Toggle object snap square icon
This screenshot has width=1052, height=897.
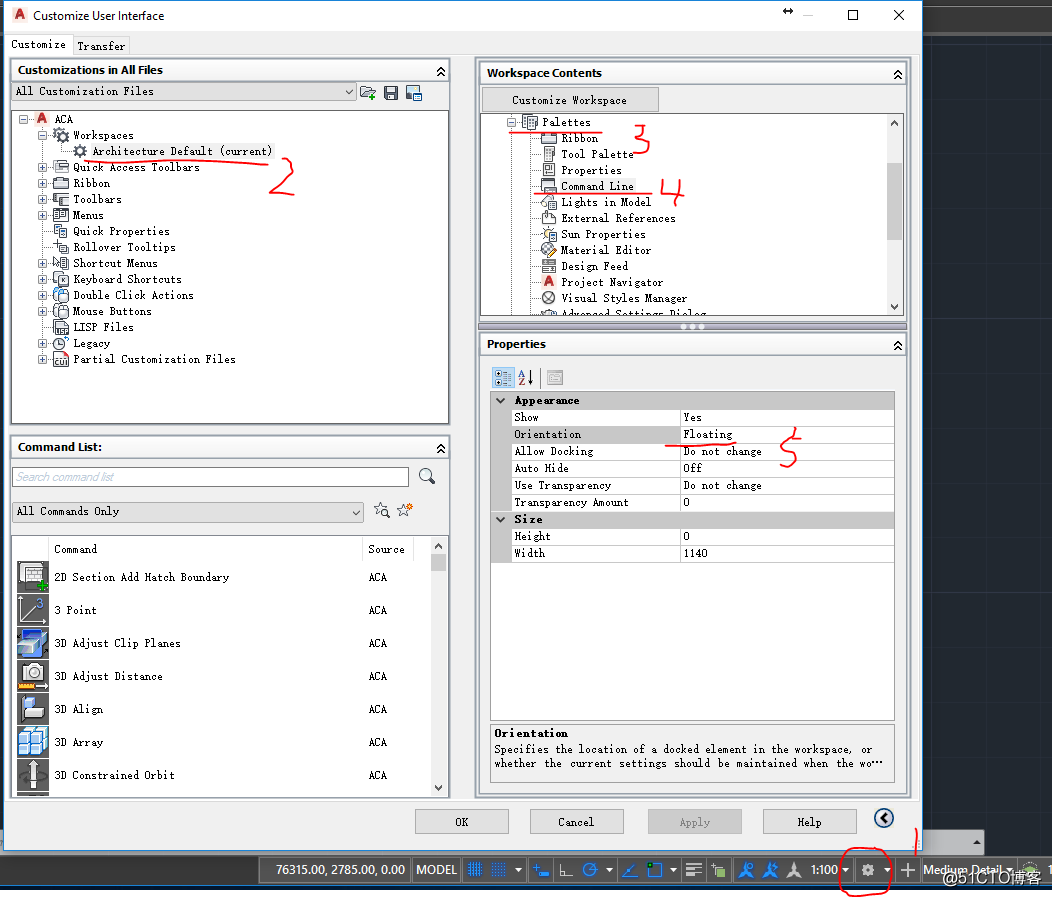[654, 870]
